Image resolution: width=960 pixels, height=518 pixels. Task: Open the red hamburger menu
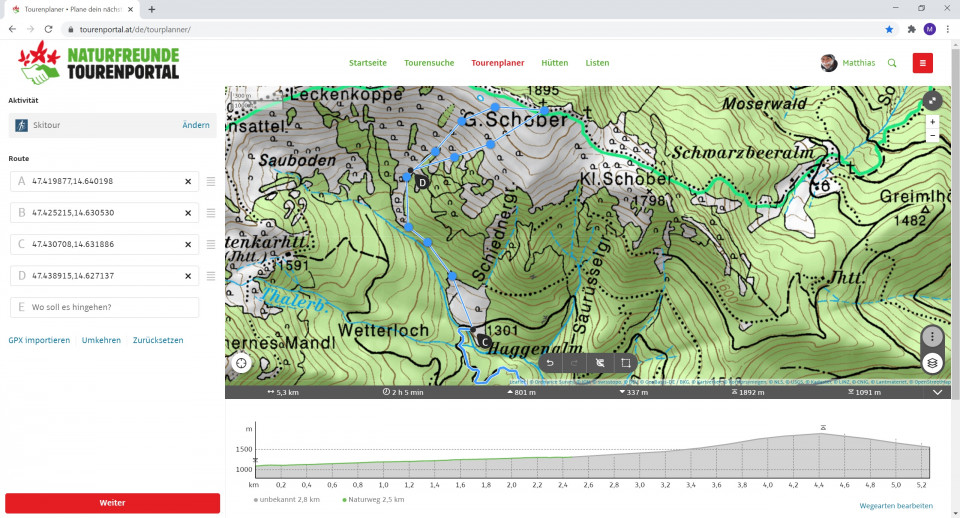[x=922, y=63]
